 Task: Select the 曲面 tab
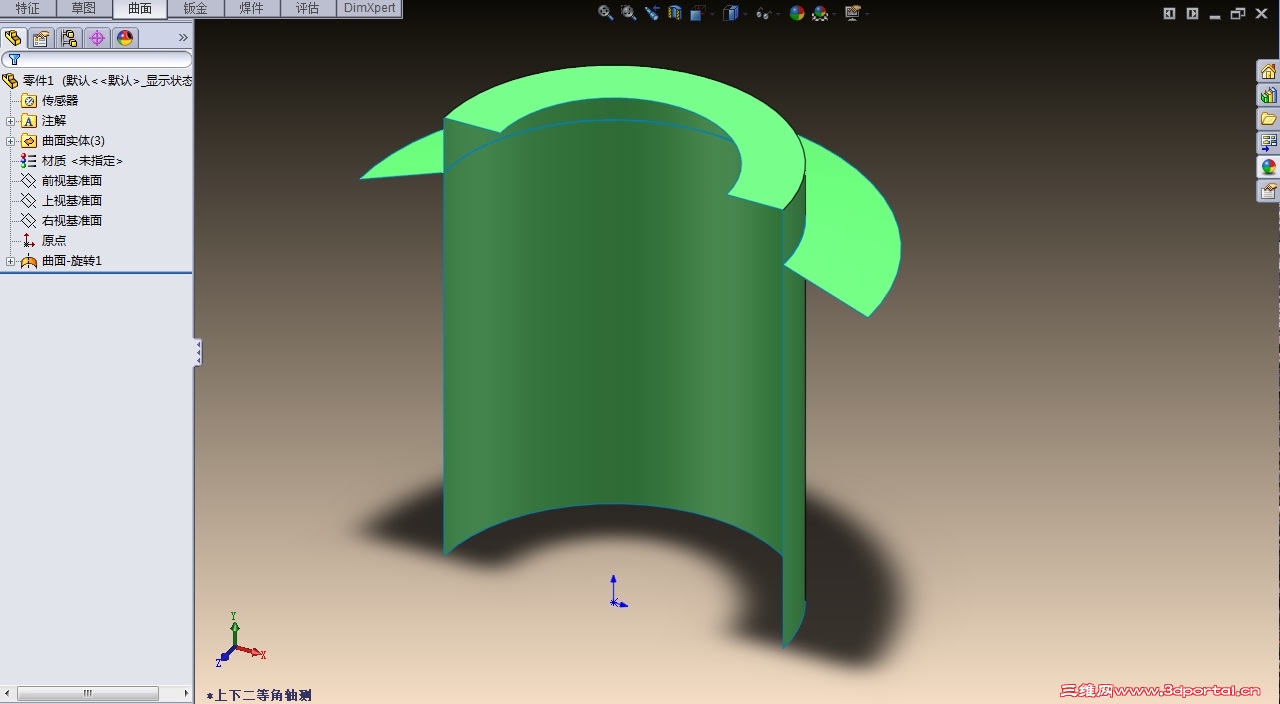(x=140, y=9)
